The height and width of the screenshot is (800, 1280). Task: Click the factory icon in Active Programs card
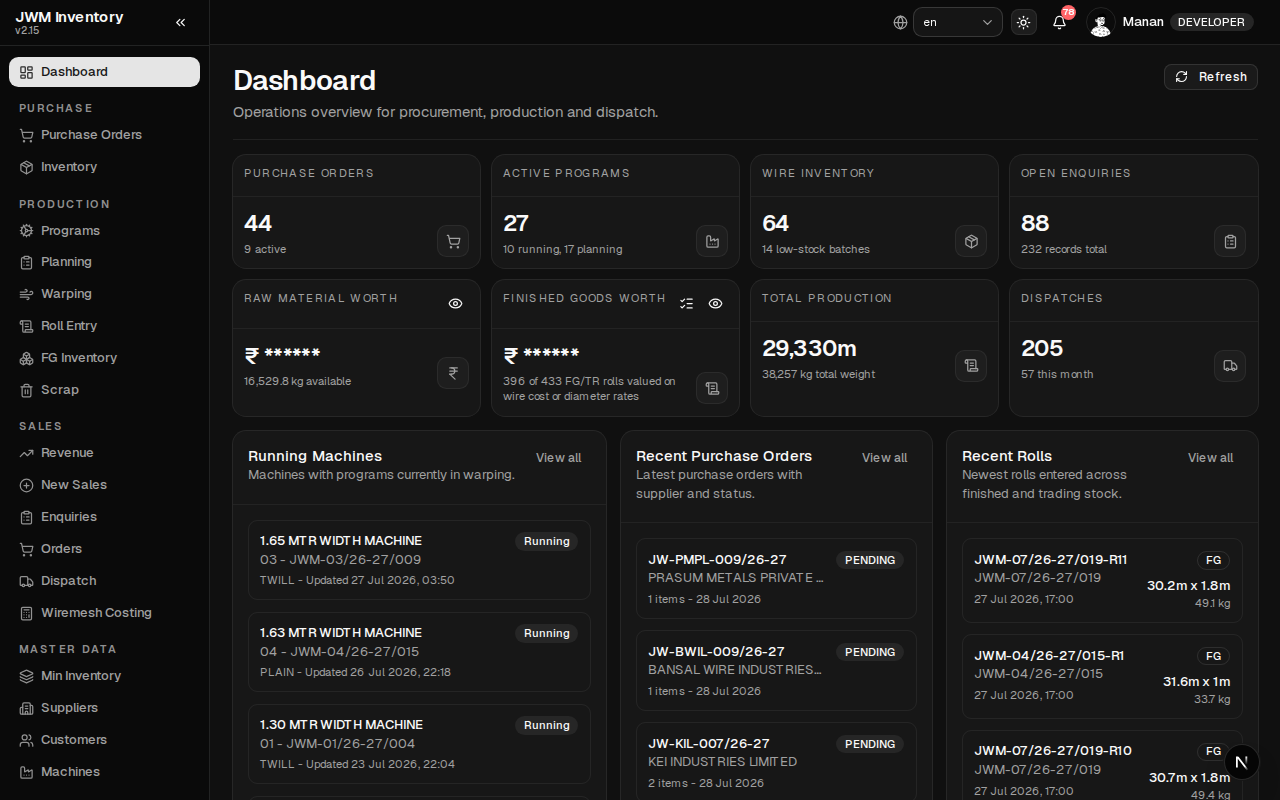pyautogui.click(x=712, y=241)
